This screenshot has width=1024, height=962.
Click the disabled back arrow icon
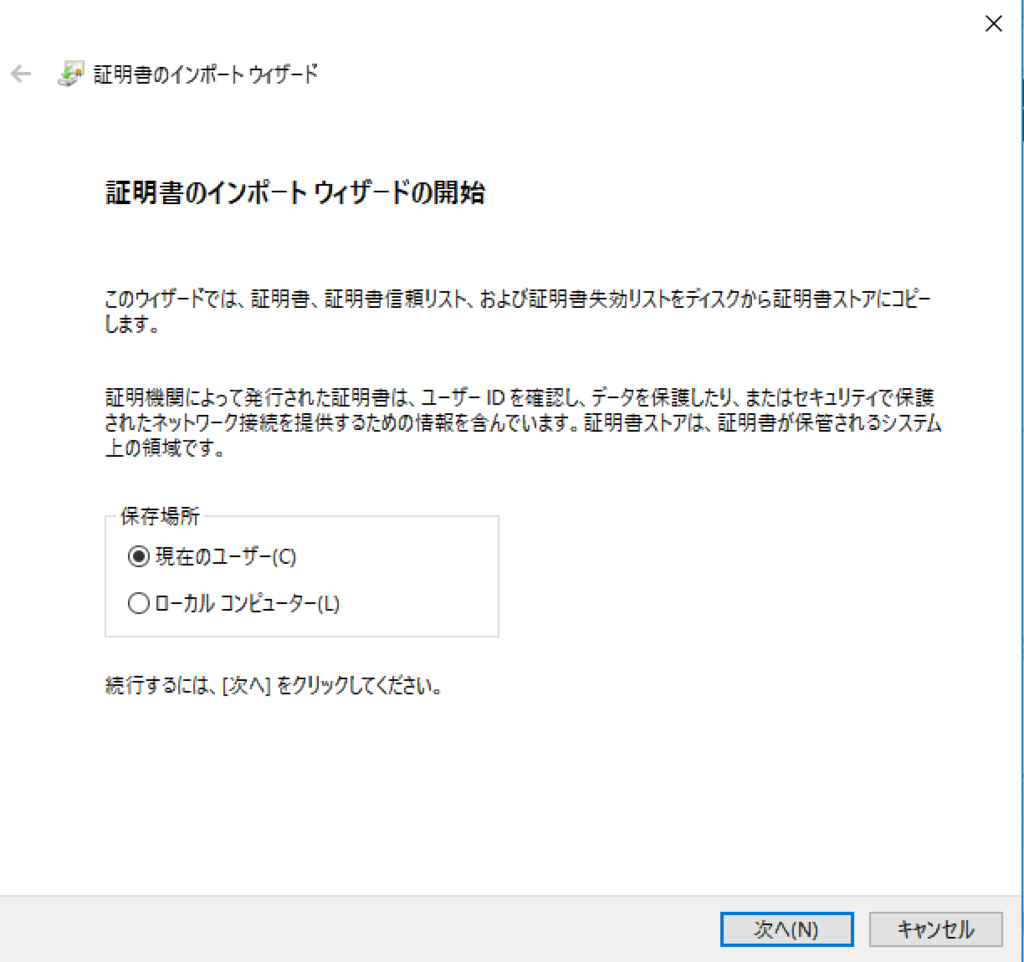click(20, 73)
